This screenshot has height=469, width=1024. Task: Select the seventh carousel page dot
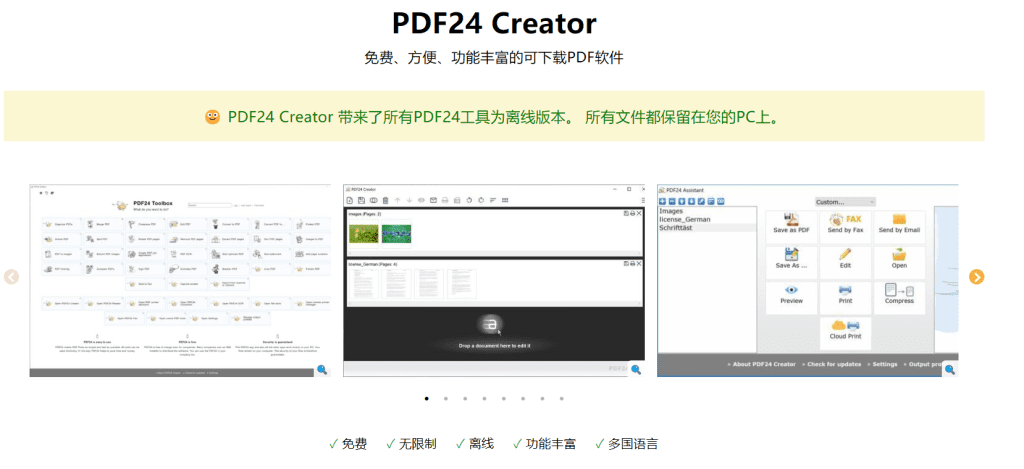tap(542, 398)
